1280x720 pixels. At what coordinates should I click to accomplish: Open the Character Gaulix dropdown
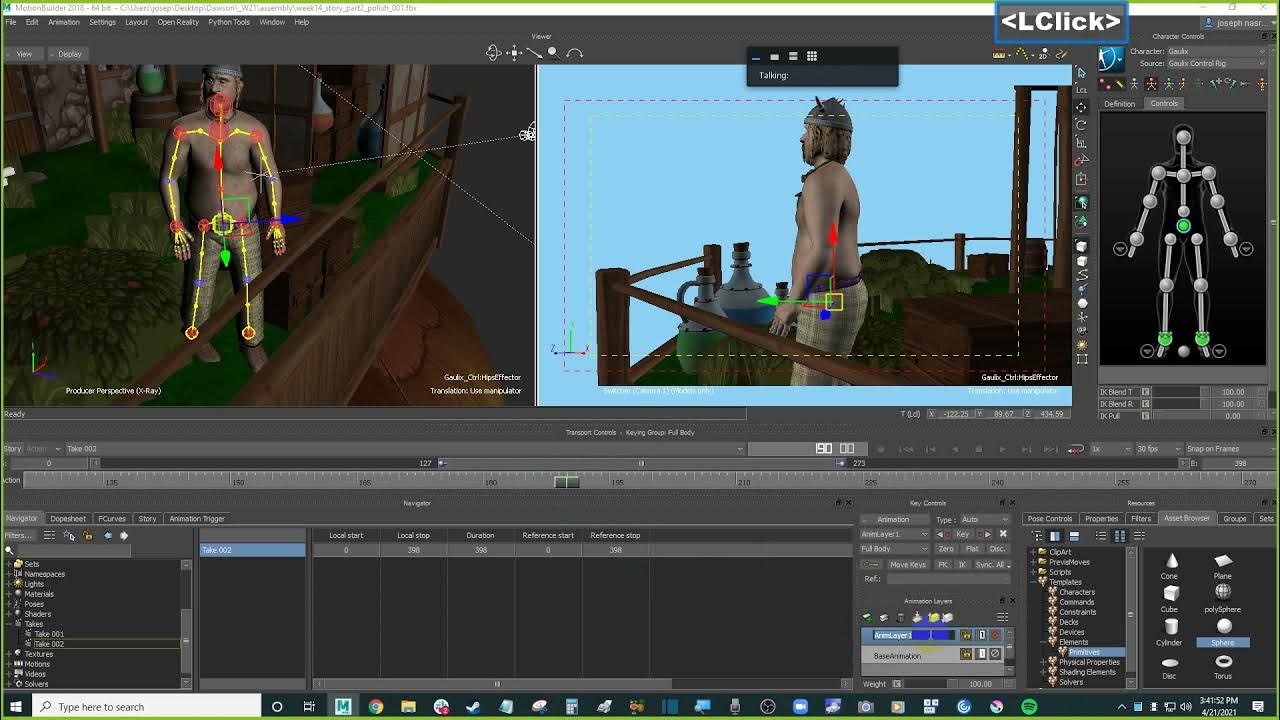pos(1217,51)
